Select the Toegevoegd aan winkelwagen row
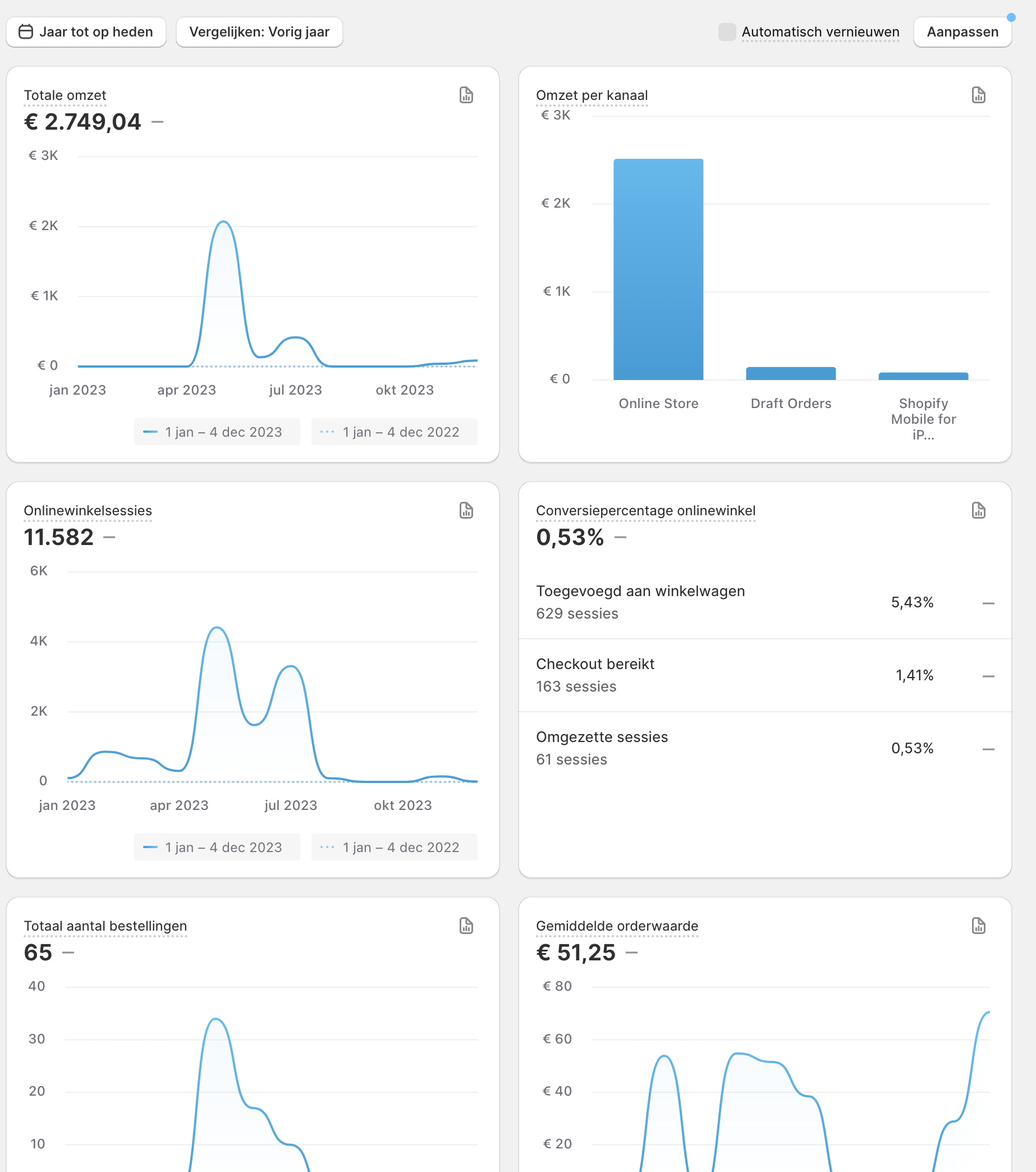This screenshot has height=1172, width=1036. click(765, 602)
